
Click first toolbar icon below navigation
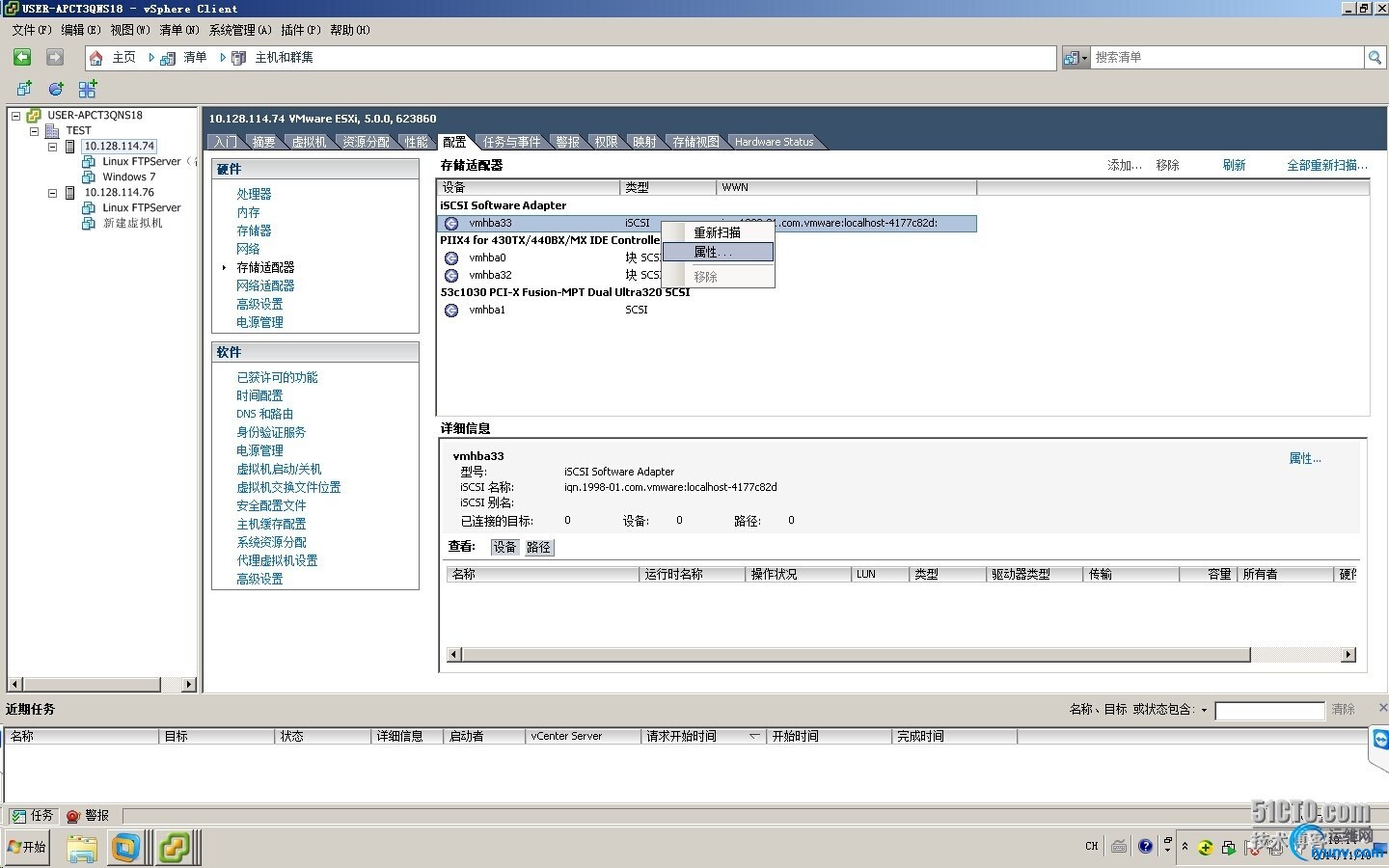point(24,89)
